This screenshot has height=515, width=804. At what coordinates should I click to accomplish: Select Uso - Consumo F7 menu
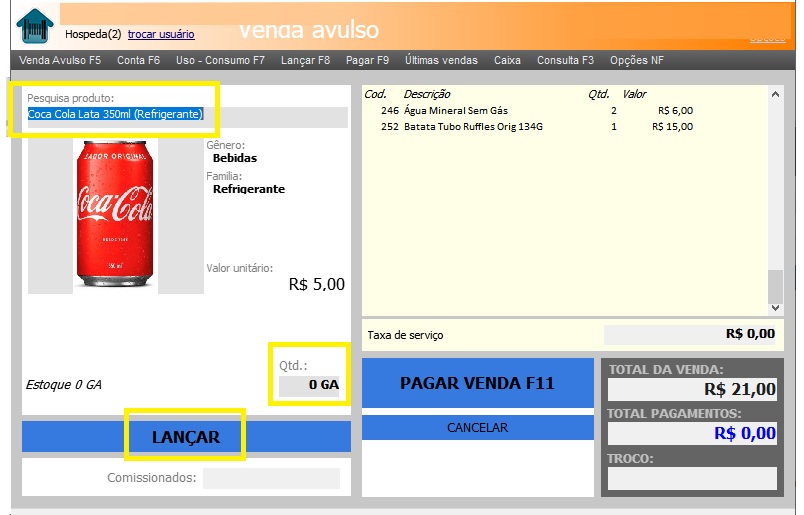220,60
